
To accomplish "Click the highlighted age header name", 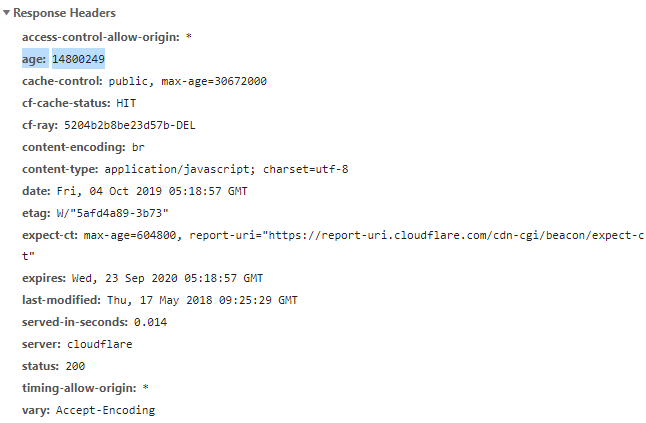I will (x=34, y=59).
